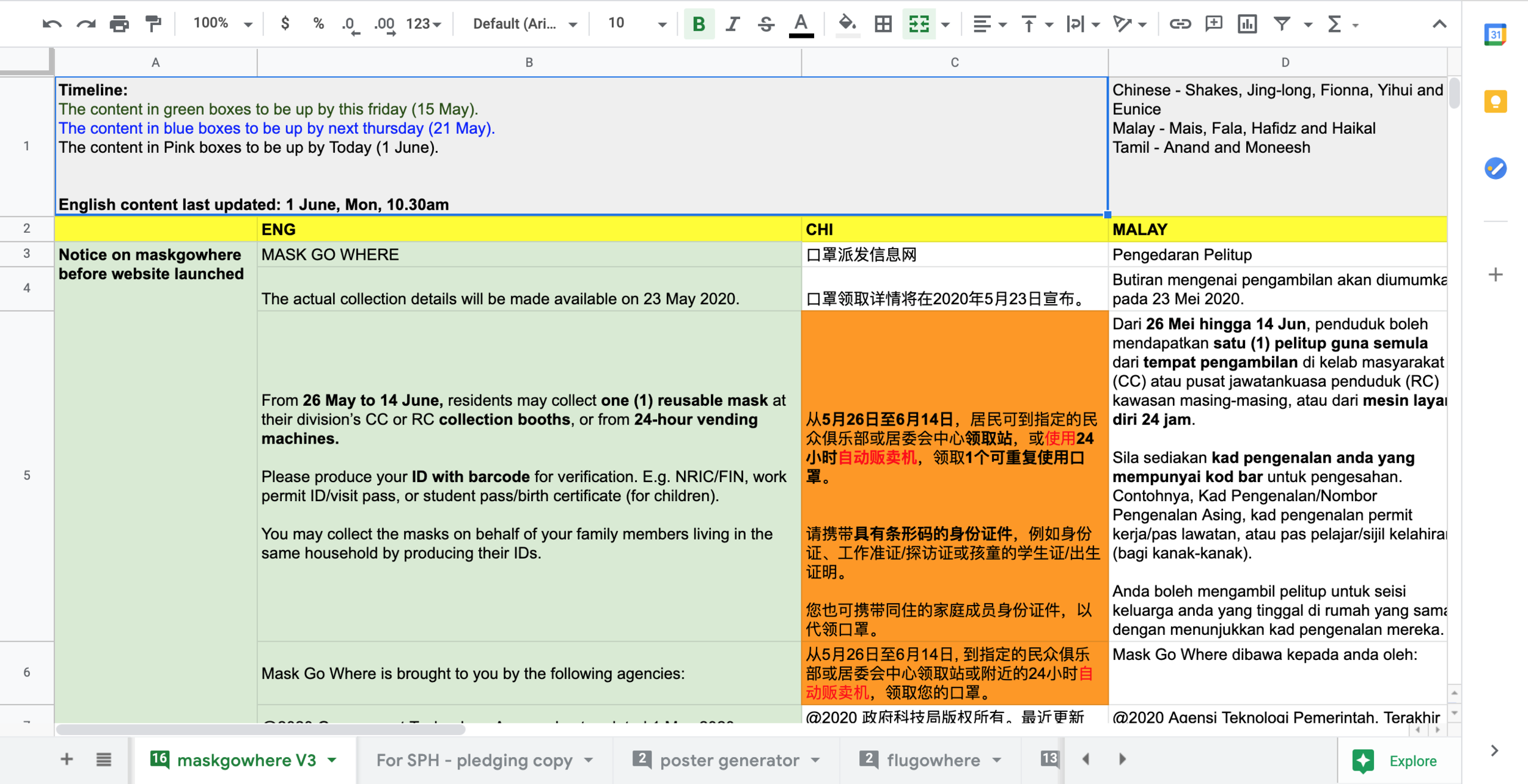Open Google Tasks side panel

coord(1495,168)
